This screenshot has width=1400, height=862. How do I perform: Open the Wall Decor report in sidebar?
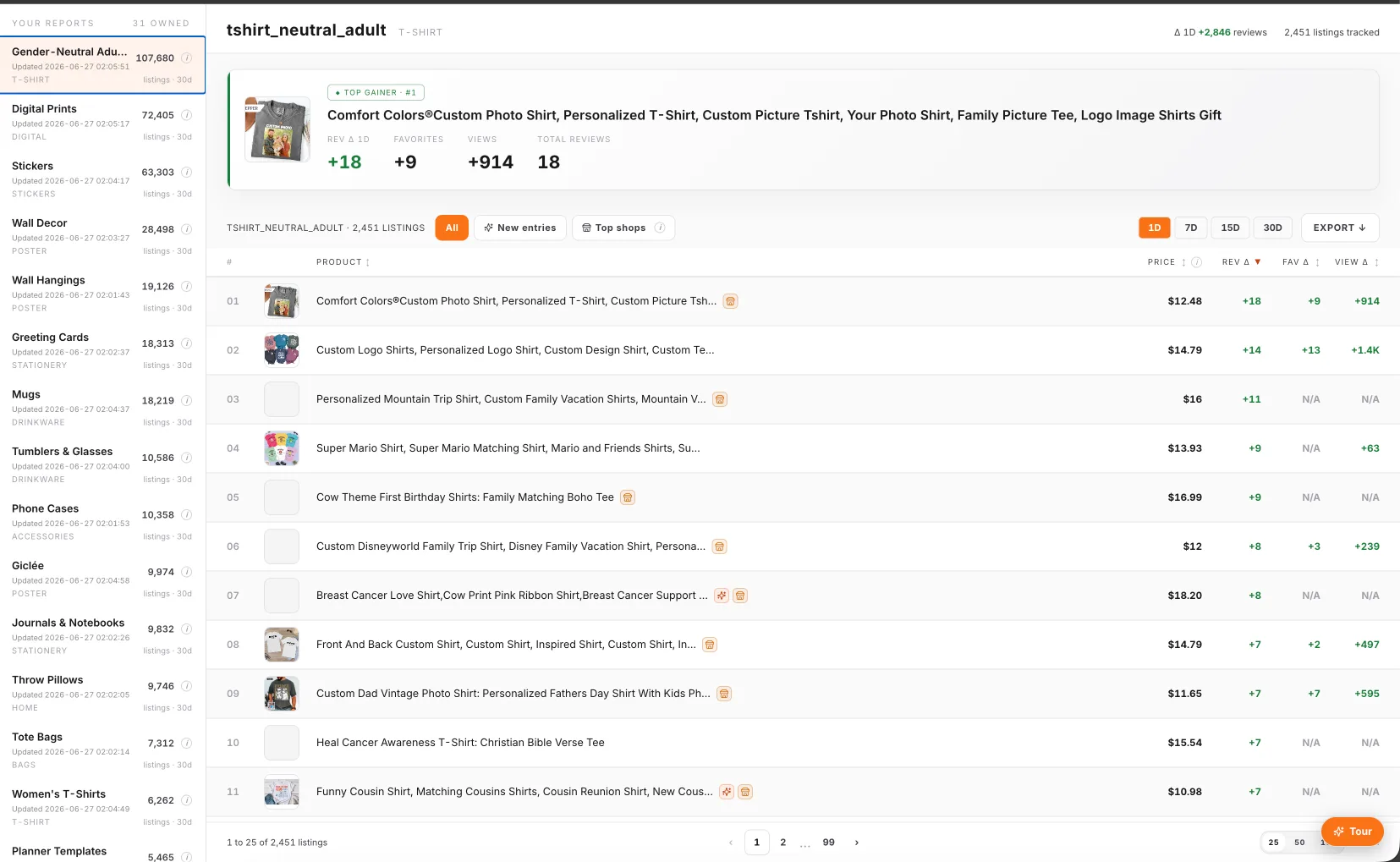click(x=102, y=237)
